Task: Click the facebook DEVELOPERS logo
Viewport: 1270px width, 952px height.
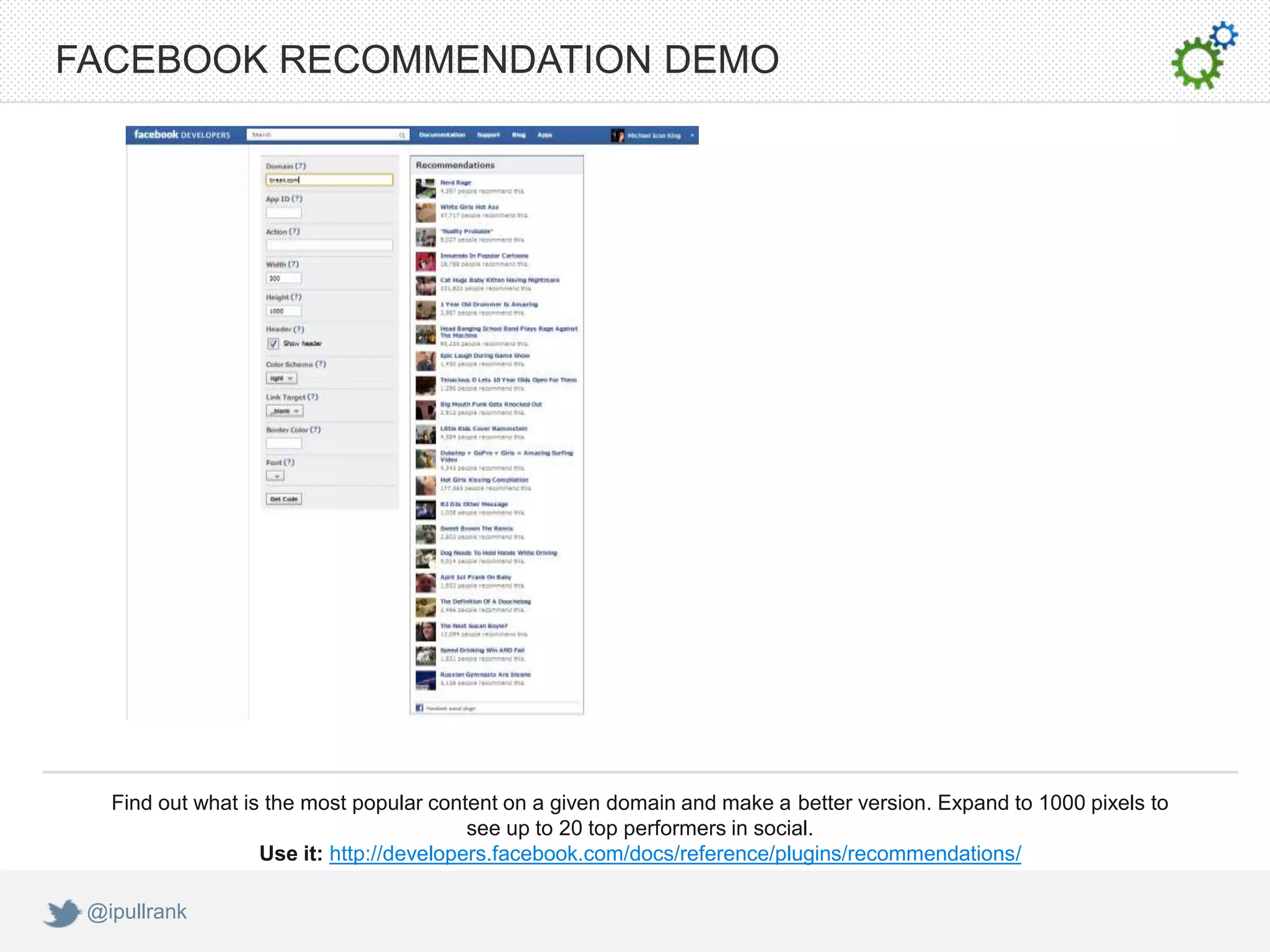Action: [182, 134]
